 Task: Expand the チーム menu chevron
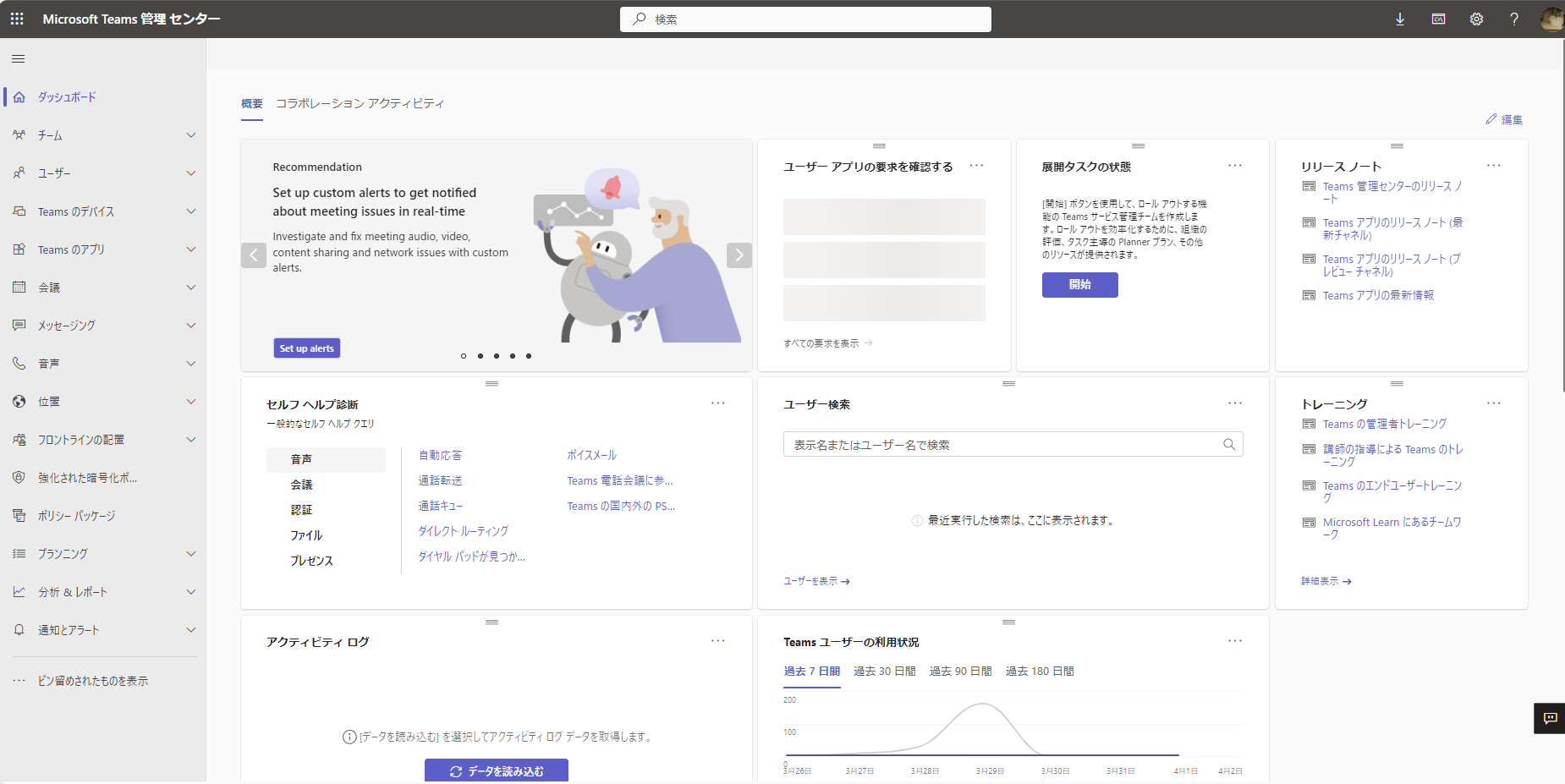pos(191,135)
